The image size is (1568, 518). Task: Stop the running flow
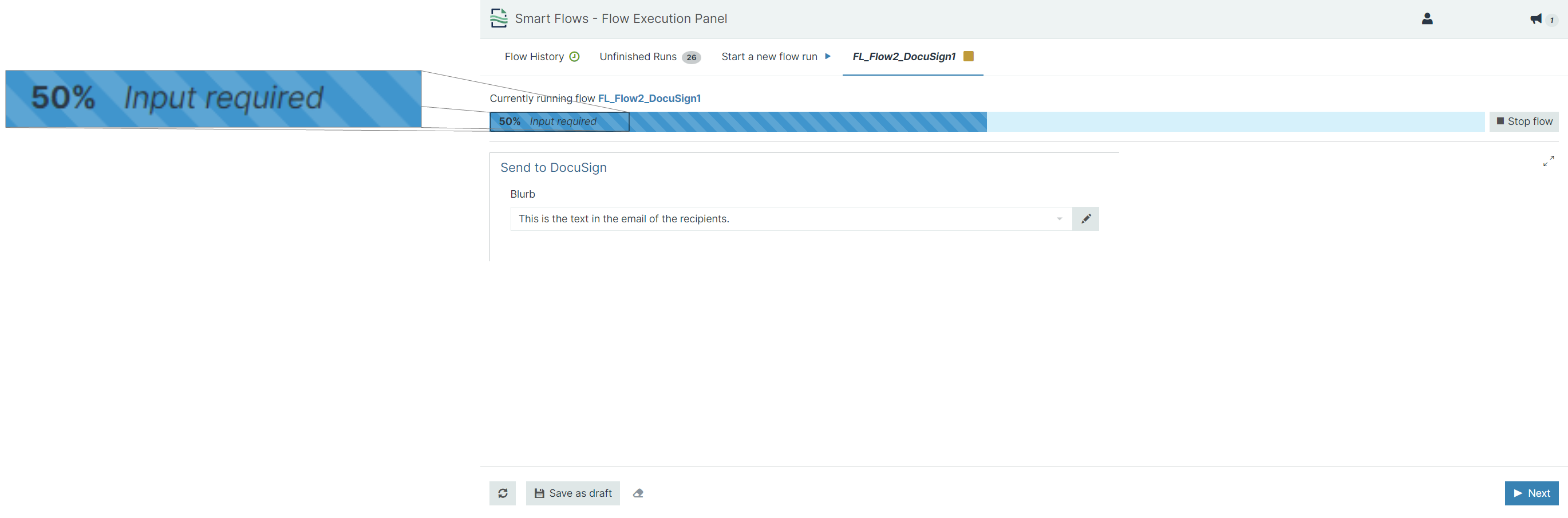point(1523,121)
